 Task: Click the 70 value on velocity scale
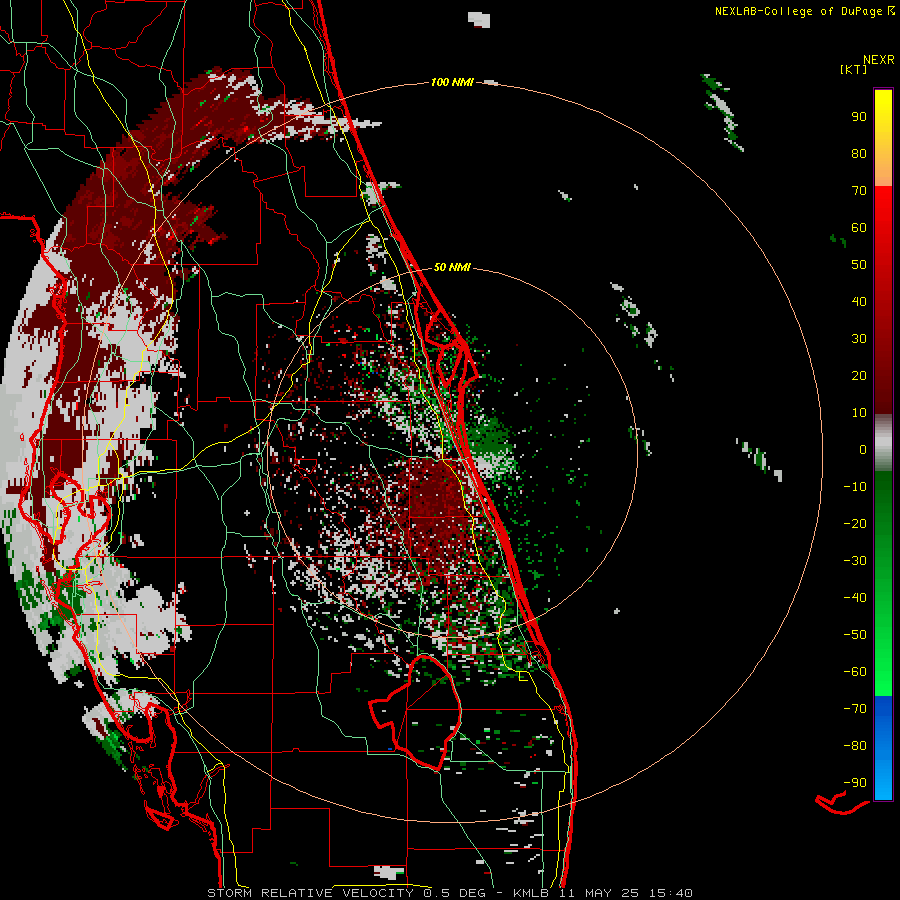pos(859,191)
